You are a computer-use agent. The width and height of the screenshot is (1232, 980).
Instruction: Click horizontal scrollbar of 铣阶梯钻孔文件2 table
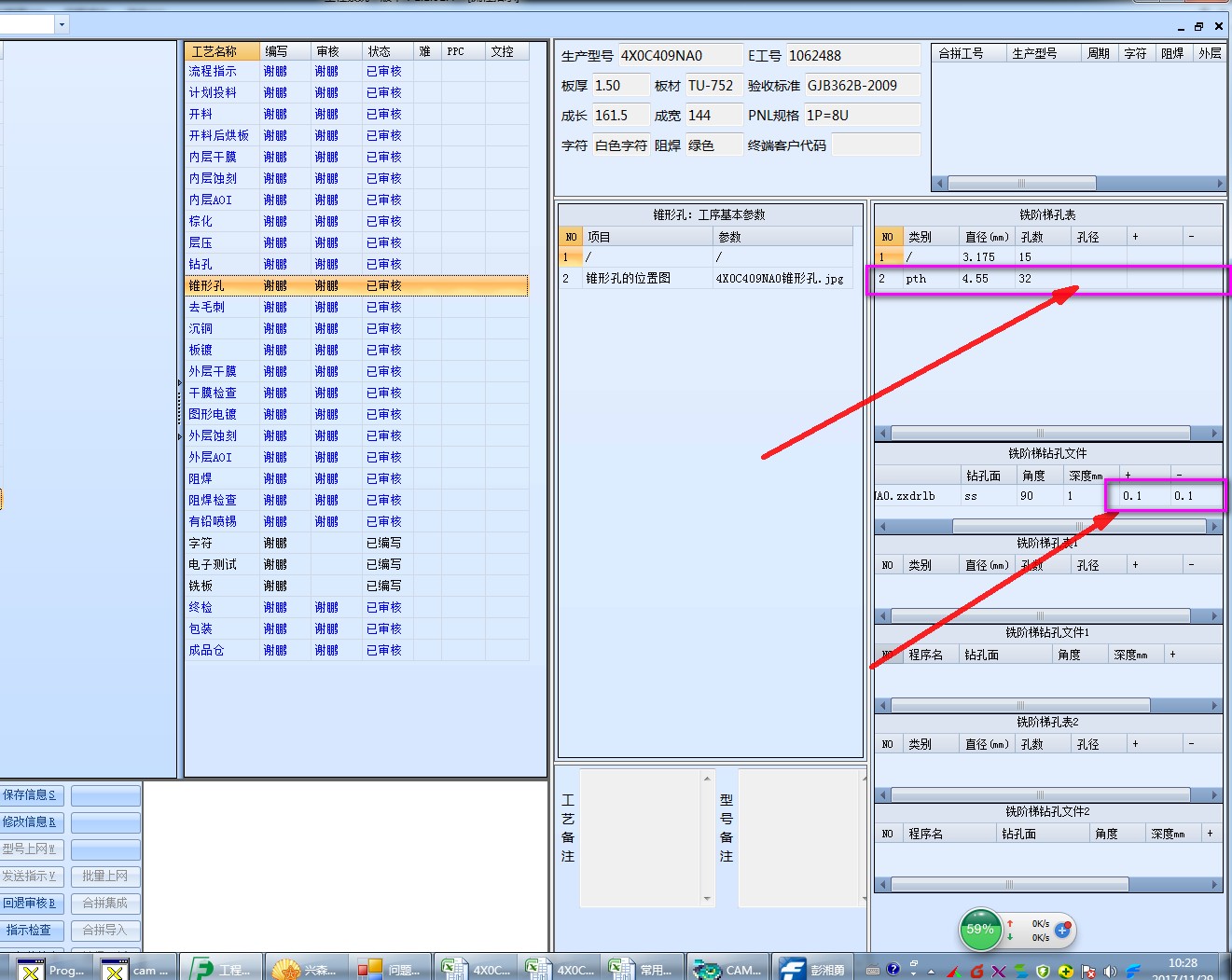[x=1009, y=884]
